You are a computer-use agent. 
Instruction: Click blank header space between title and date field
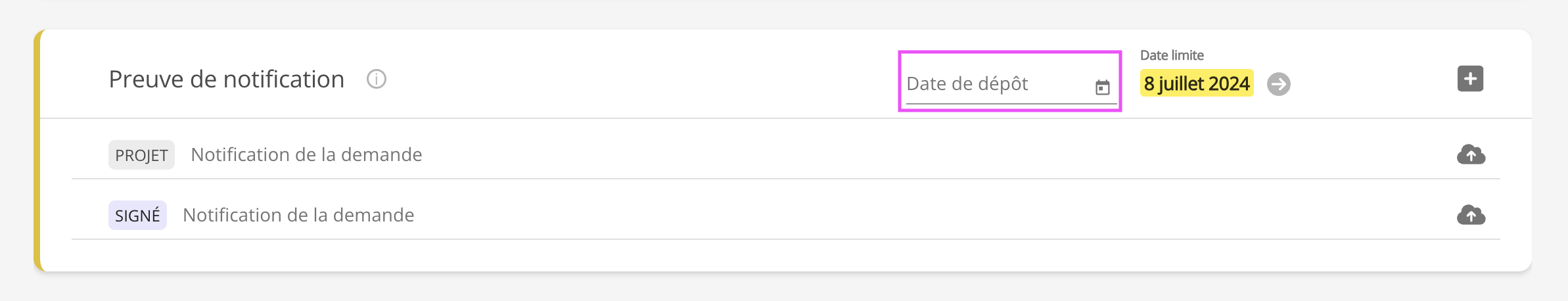[624, 79]
